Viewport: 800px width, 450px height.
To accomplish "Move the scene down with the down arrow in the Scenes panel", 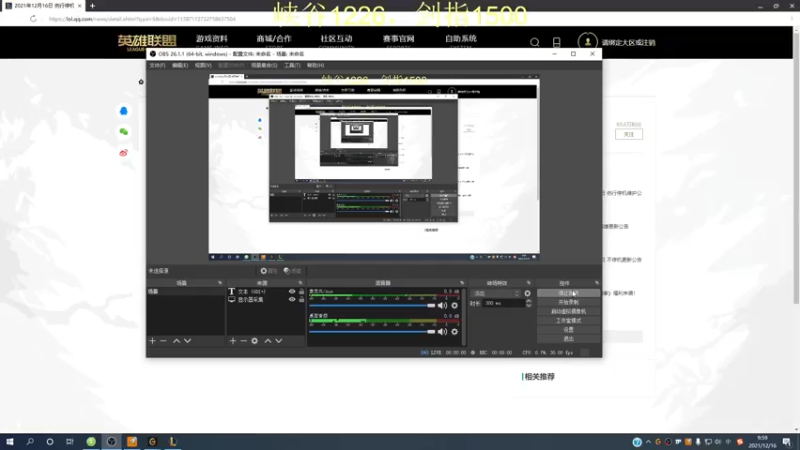I will 187,341.
